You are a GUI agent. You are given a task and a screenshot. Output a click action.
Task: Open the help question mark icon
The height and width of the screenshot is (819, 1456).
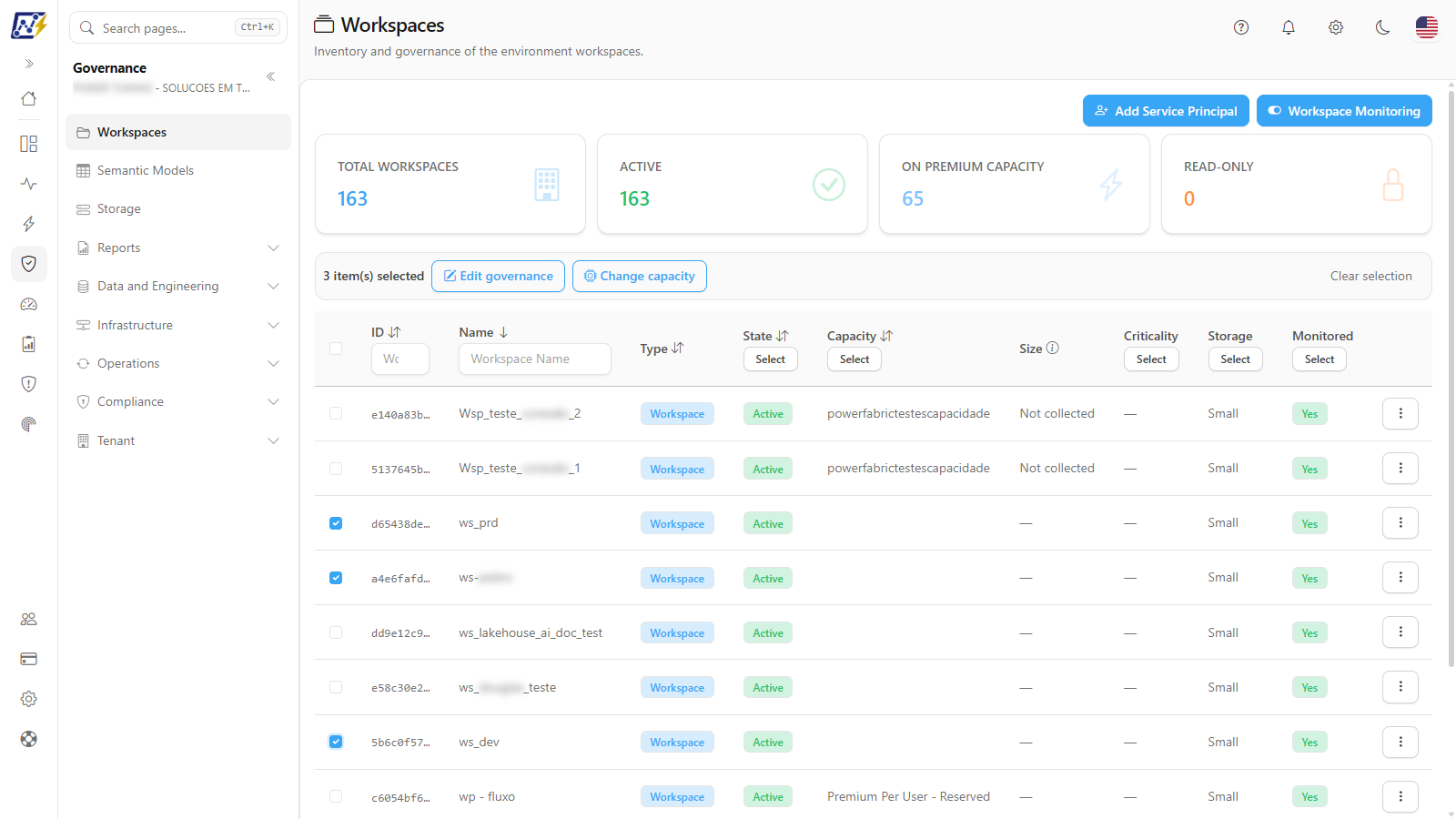[x=1241, y=27]
